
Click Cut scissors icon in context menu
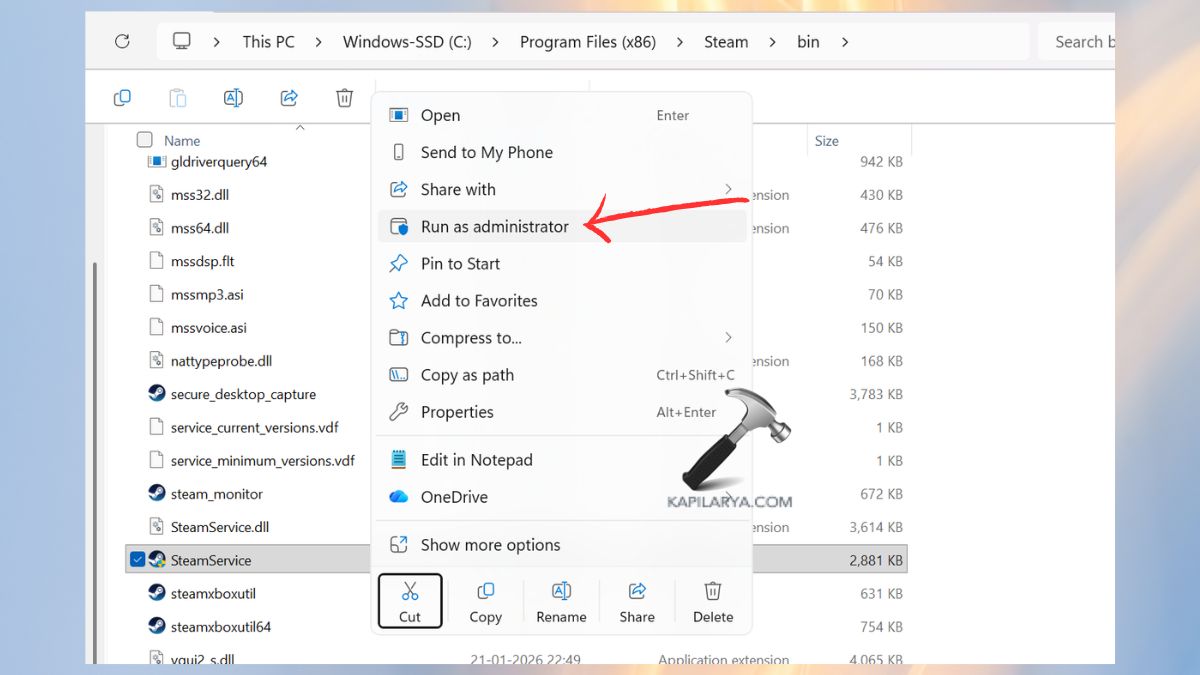410,592
